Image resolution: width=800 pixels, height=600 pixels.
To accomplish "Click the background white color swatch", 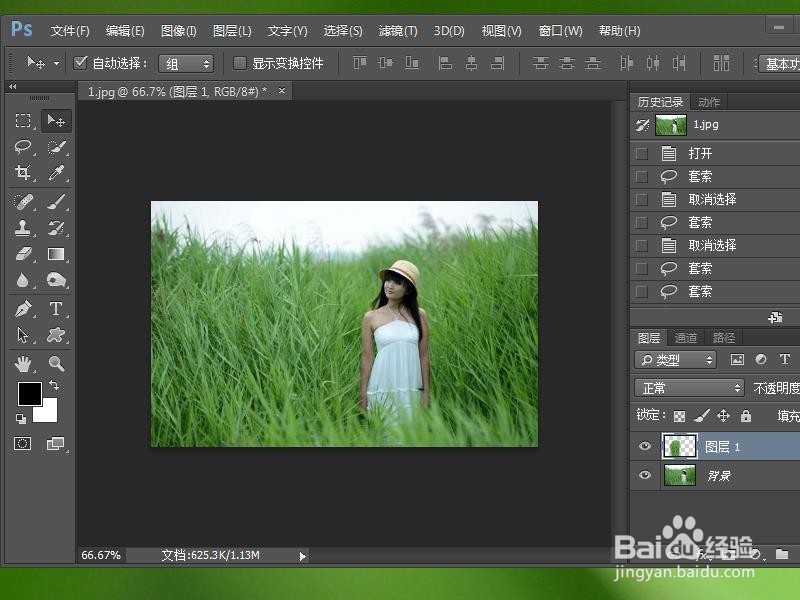I will 48,413.
